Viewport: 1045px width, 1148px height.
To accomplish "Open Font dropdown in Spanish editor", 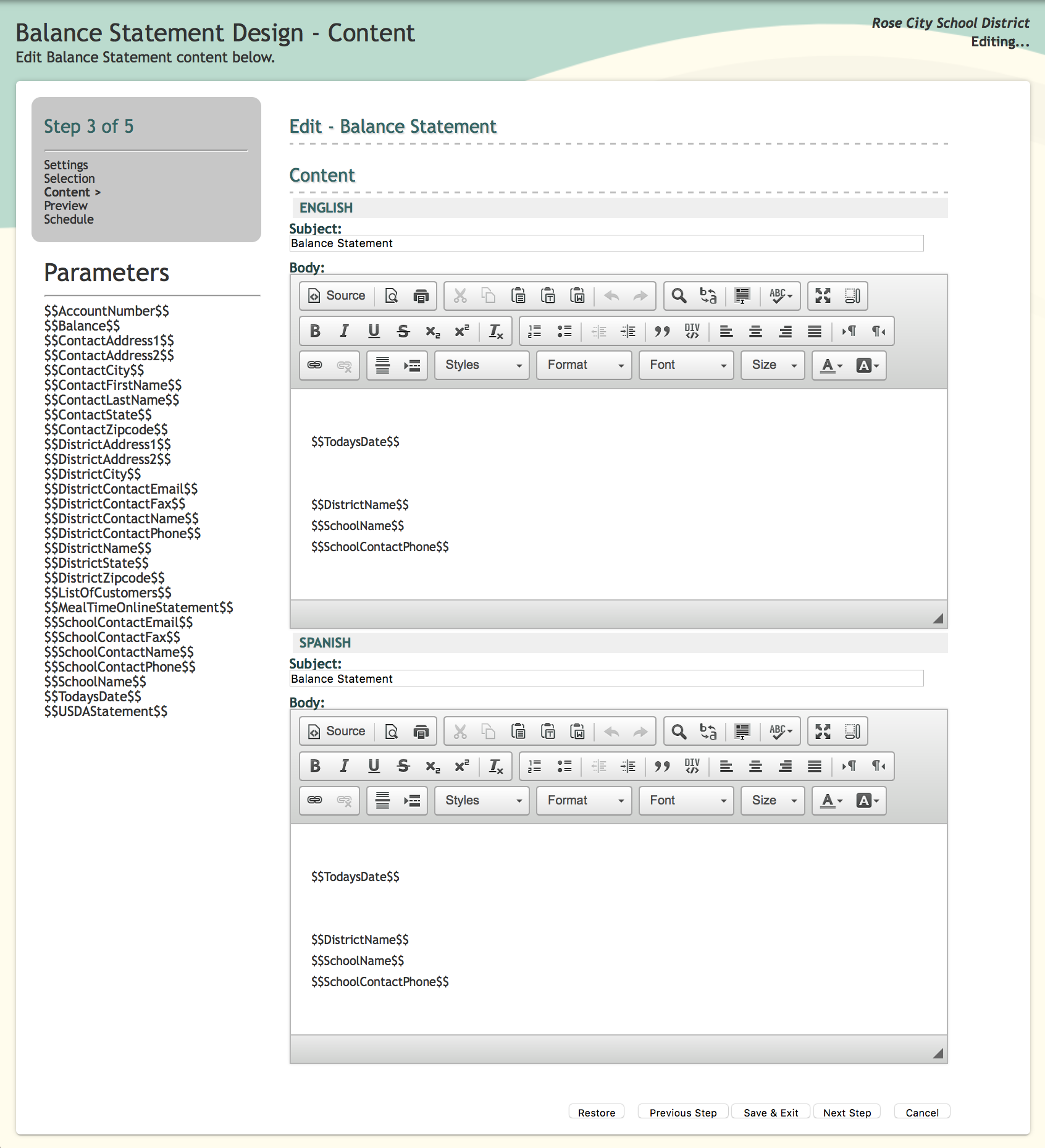I will (x=686, y=801).
